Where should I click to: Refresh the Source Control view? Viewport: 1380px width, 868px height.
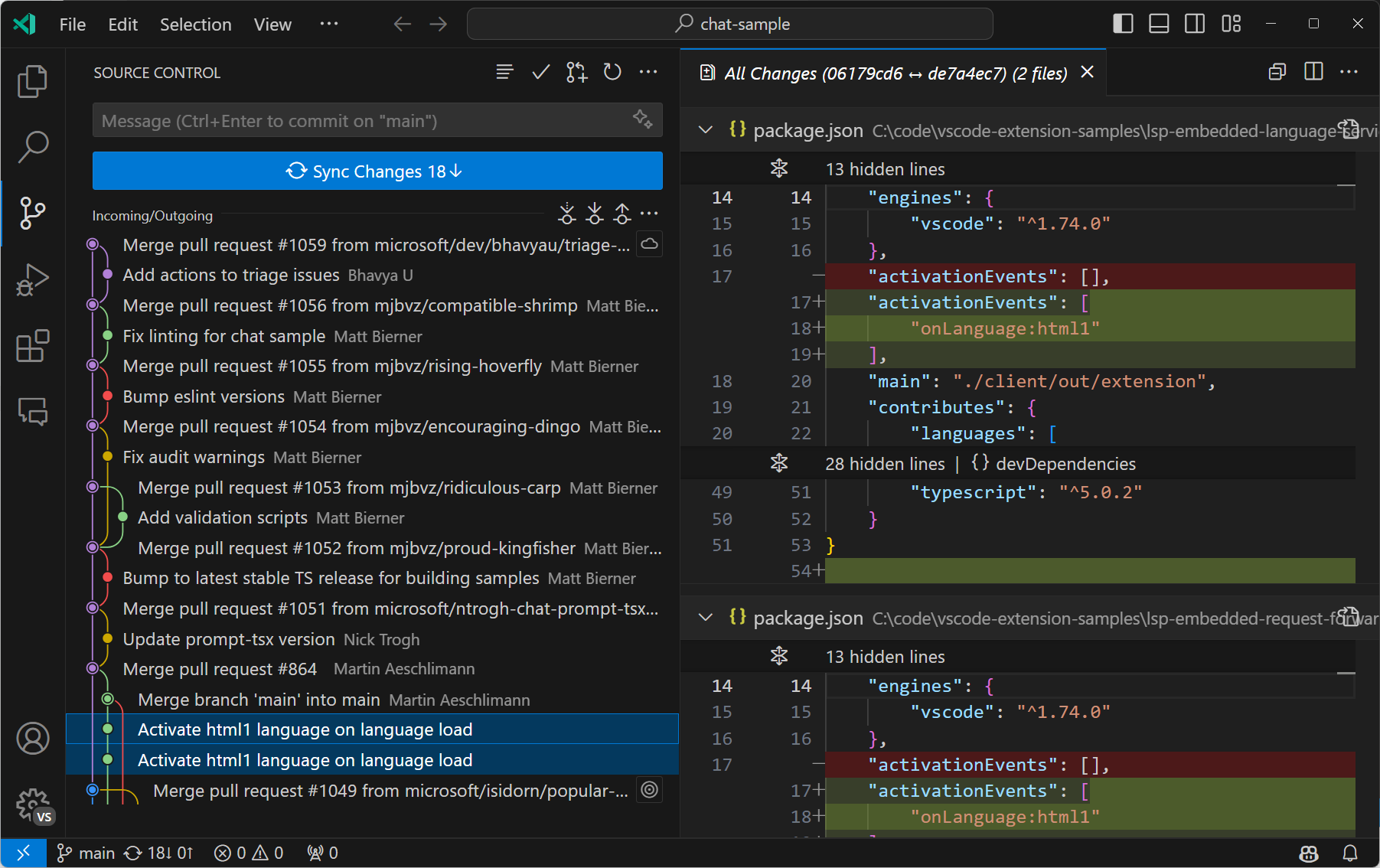point(612,72)
